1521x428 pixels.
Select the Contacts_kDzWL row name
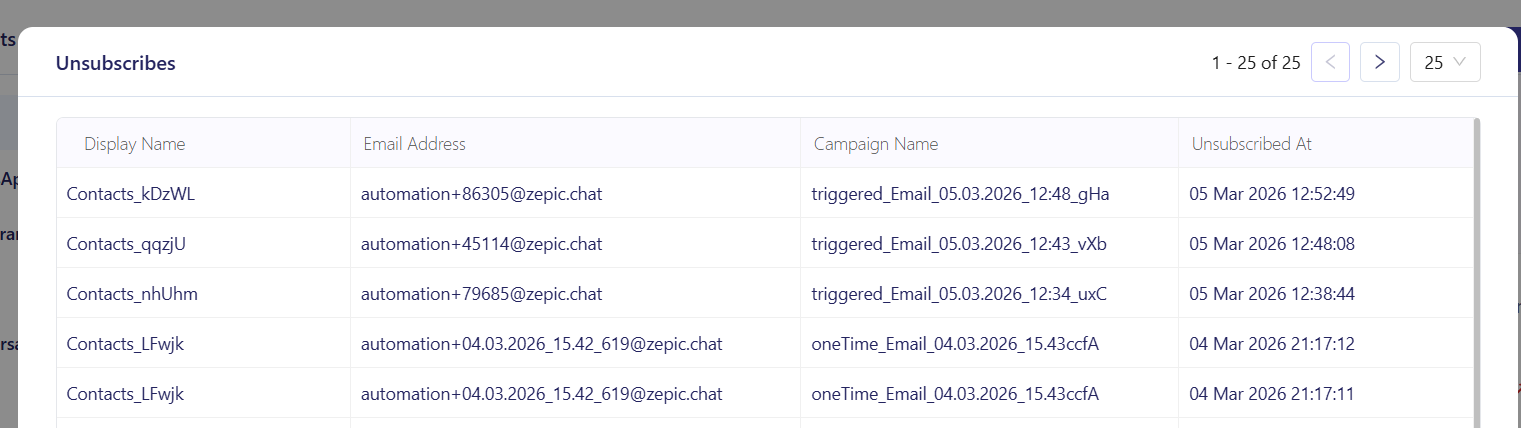(130, 194)
